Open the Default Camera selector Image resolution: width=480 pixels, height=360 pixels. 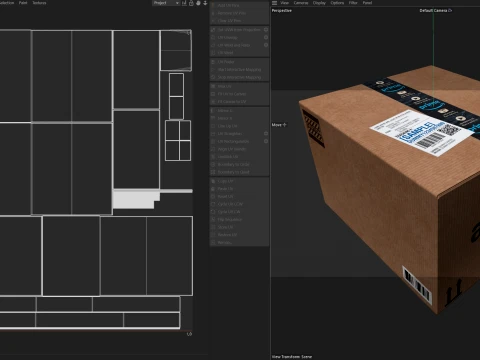[436, 11]
